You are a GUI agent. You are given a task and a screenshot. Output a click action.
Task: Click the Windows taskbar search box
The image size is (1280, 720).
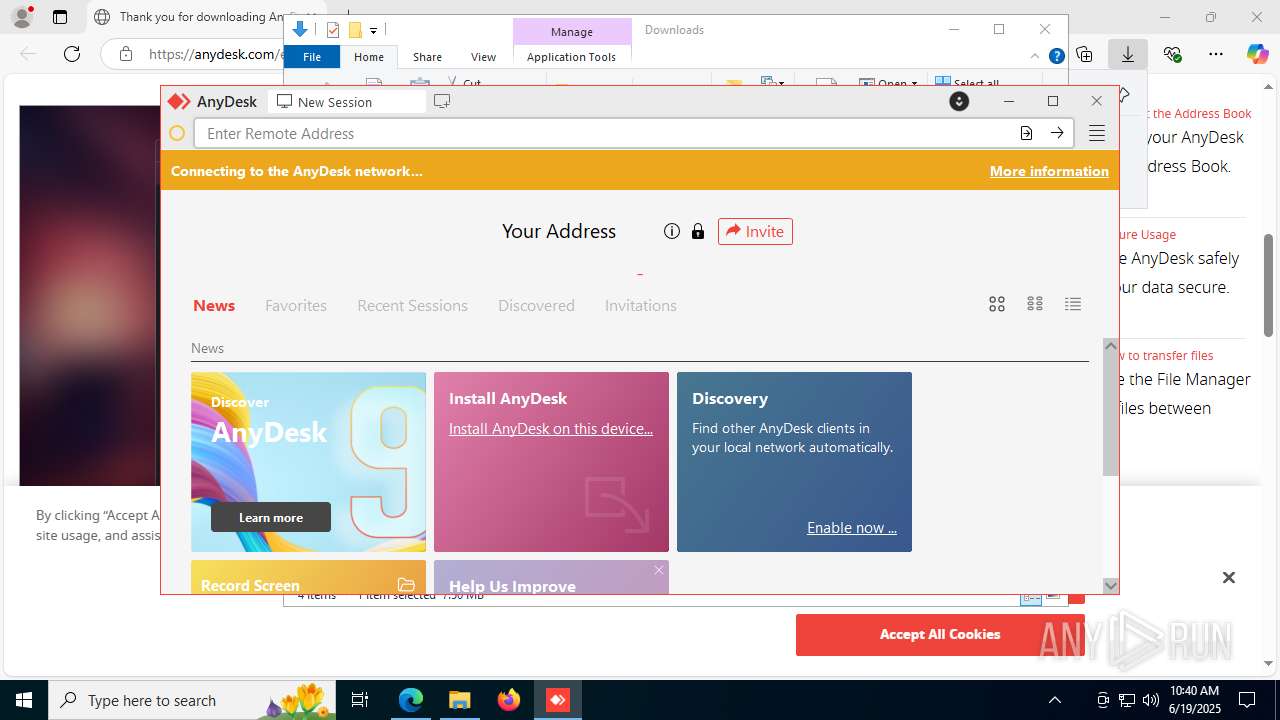190,700
